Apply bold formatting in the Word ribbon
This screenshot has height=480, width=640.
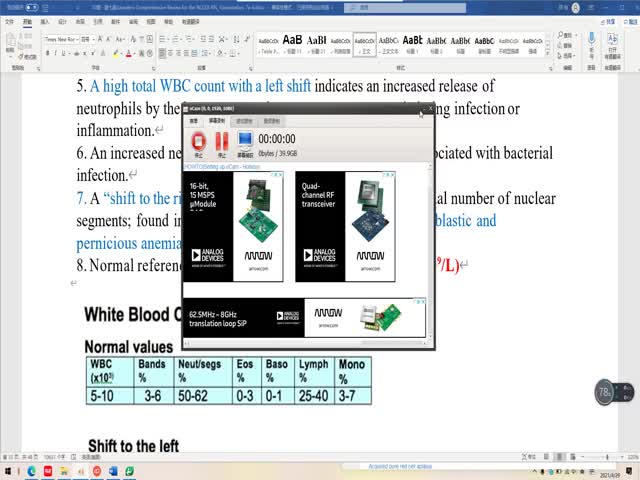pos(47,51)
